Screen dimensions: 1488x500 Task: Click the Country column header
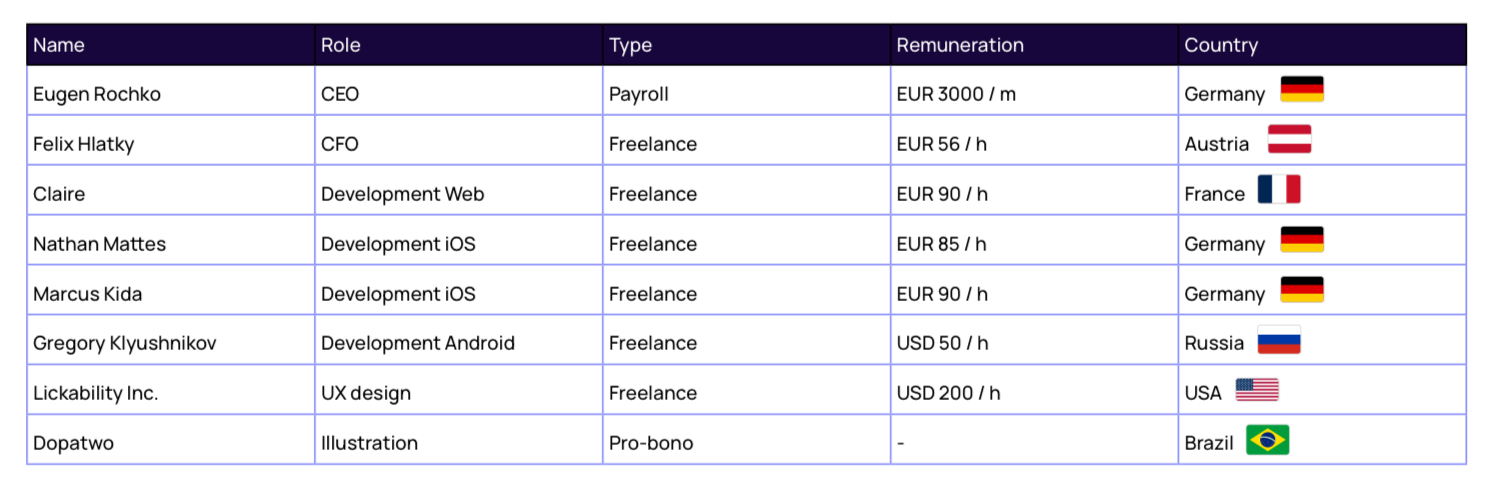point(1221,45)
